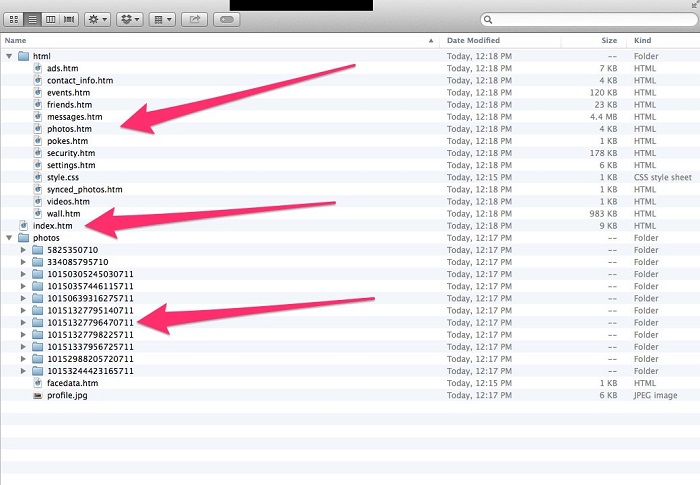
Task: Focus the Finder search field
Action: click(x=589, y=20)
